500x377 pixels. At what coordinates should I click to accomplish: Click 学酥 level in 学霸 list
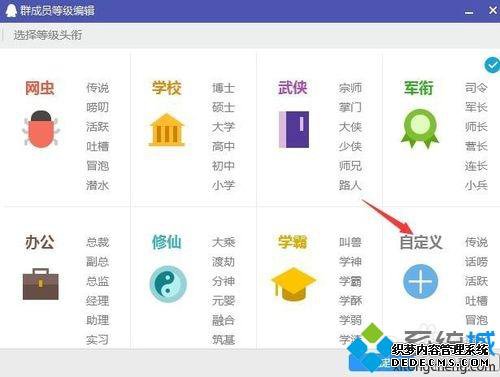350,301
